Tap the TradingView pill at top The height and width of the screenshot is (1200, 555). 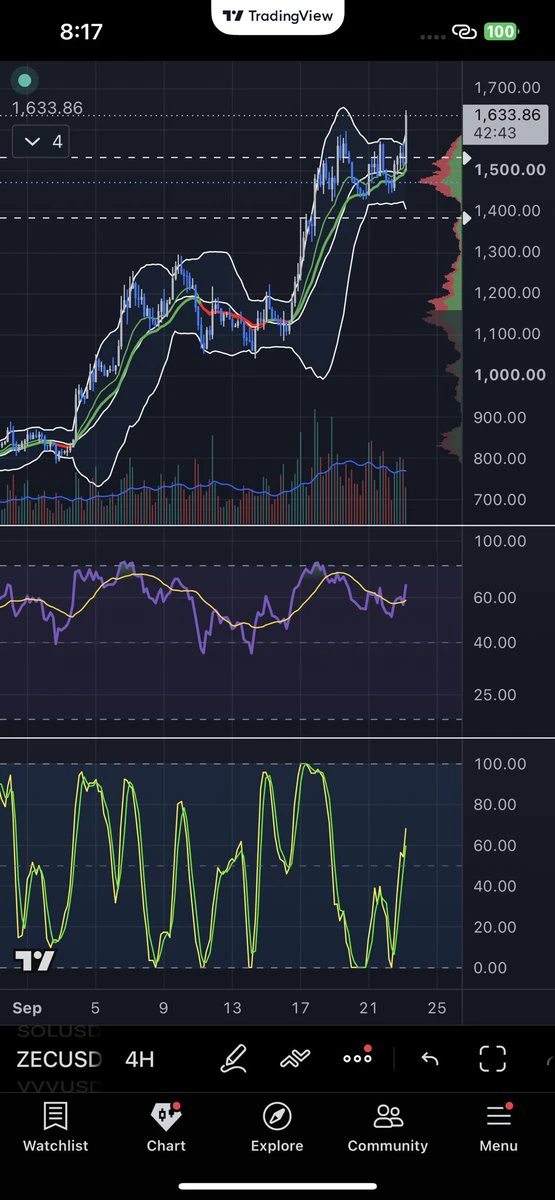(x=278, y=17)
